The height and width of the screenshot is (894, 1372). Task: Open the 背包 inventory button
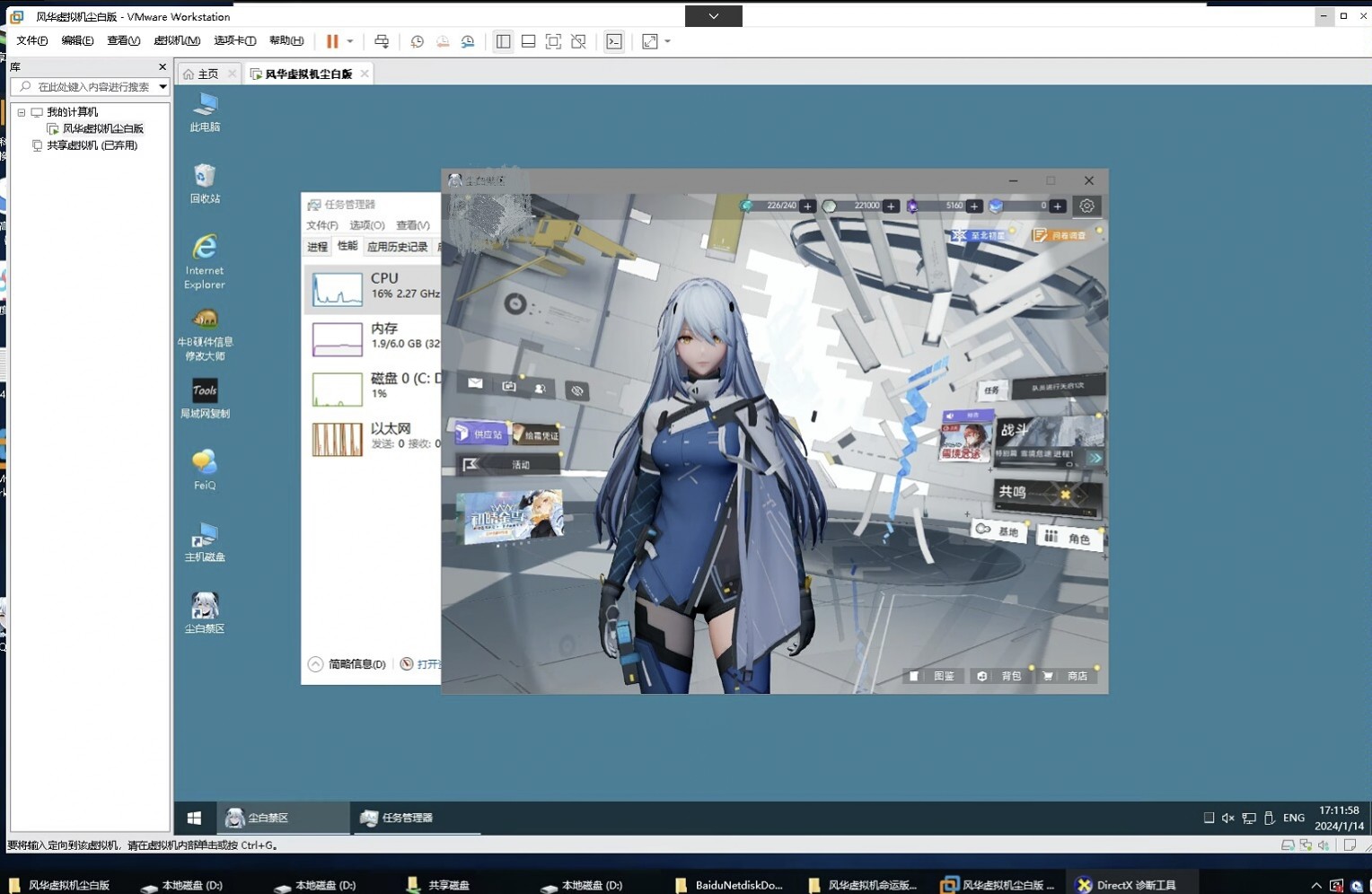(1001, 676)
